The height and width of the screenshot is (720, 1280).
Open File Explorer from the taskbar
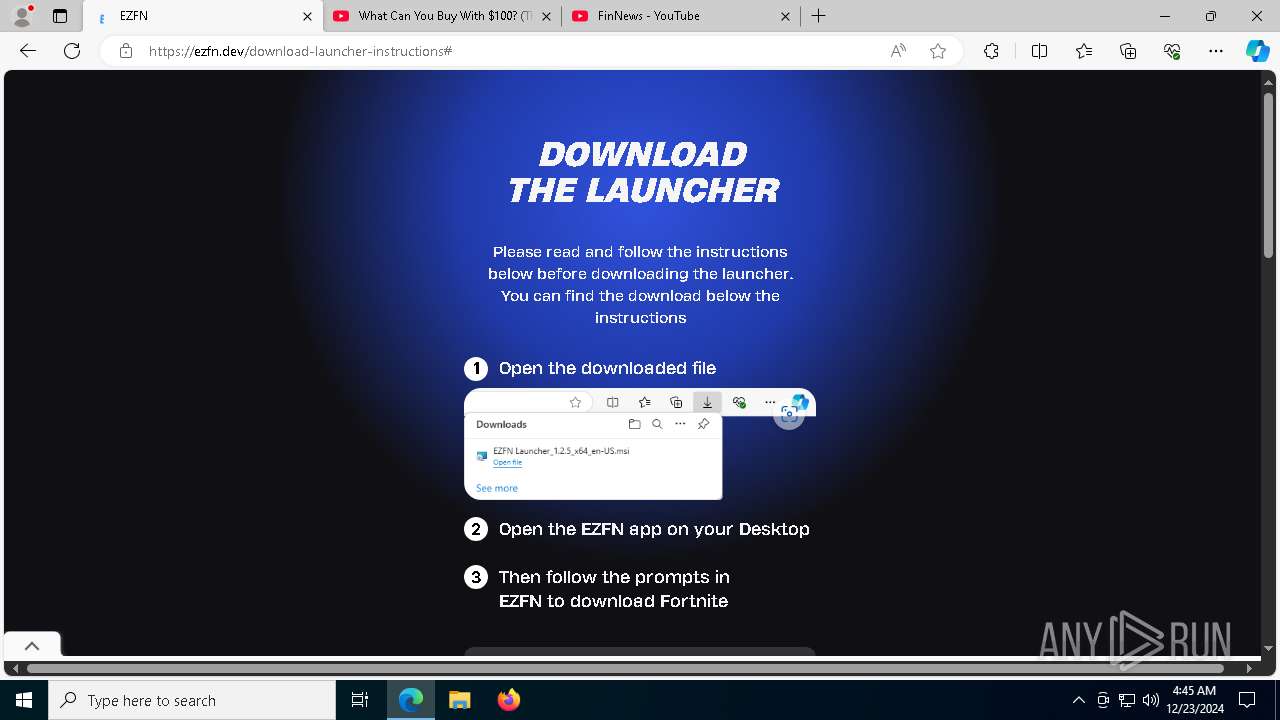pyautogui.click(x=459, y=700)
